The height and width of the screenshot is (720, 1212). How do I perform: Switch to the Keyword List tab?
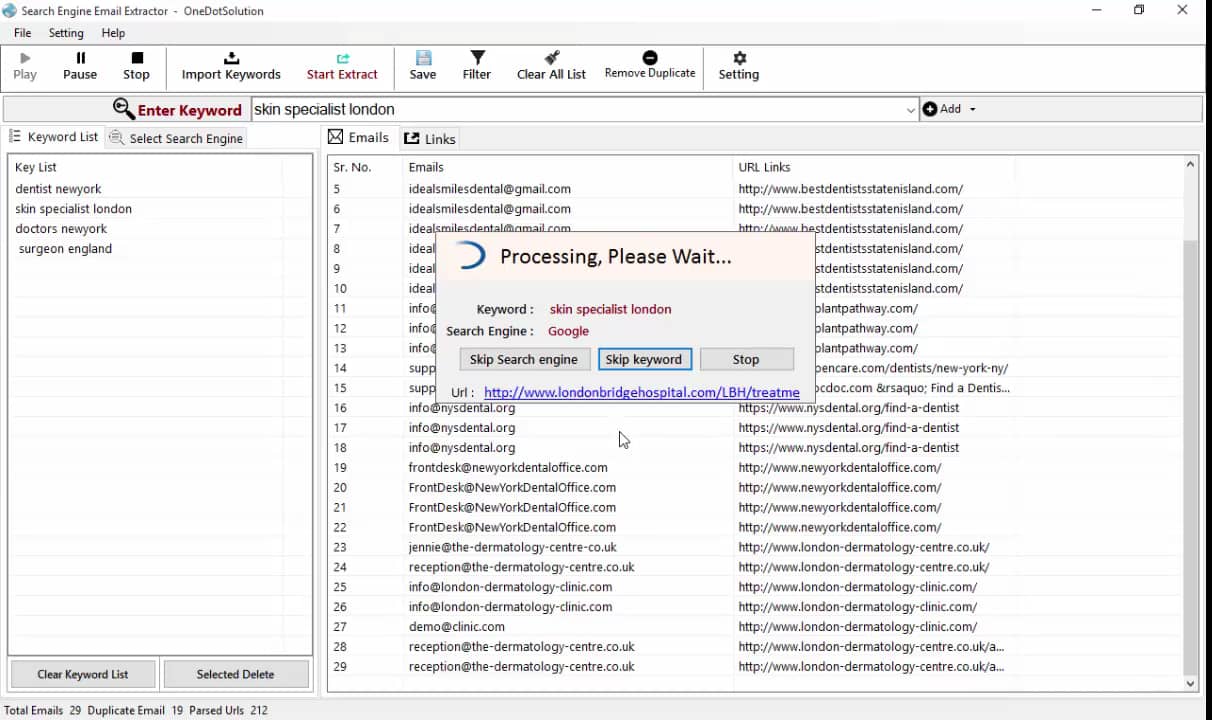click(x=54, y=137)
